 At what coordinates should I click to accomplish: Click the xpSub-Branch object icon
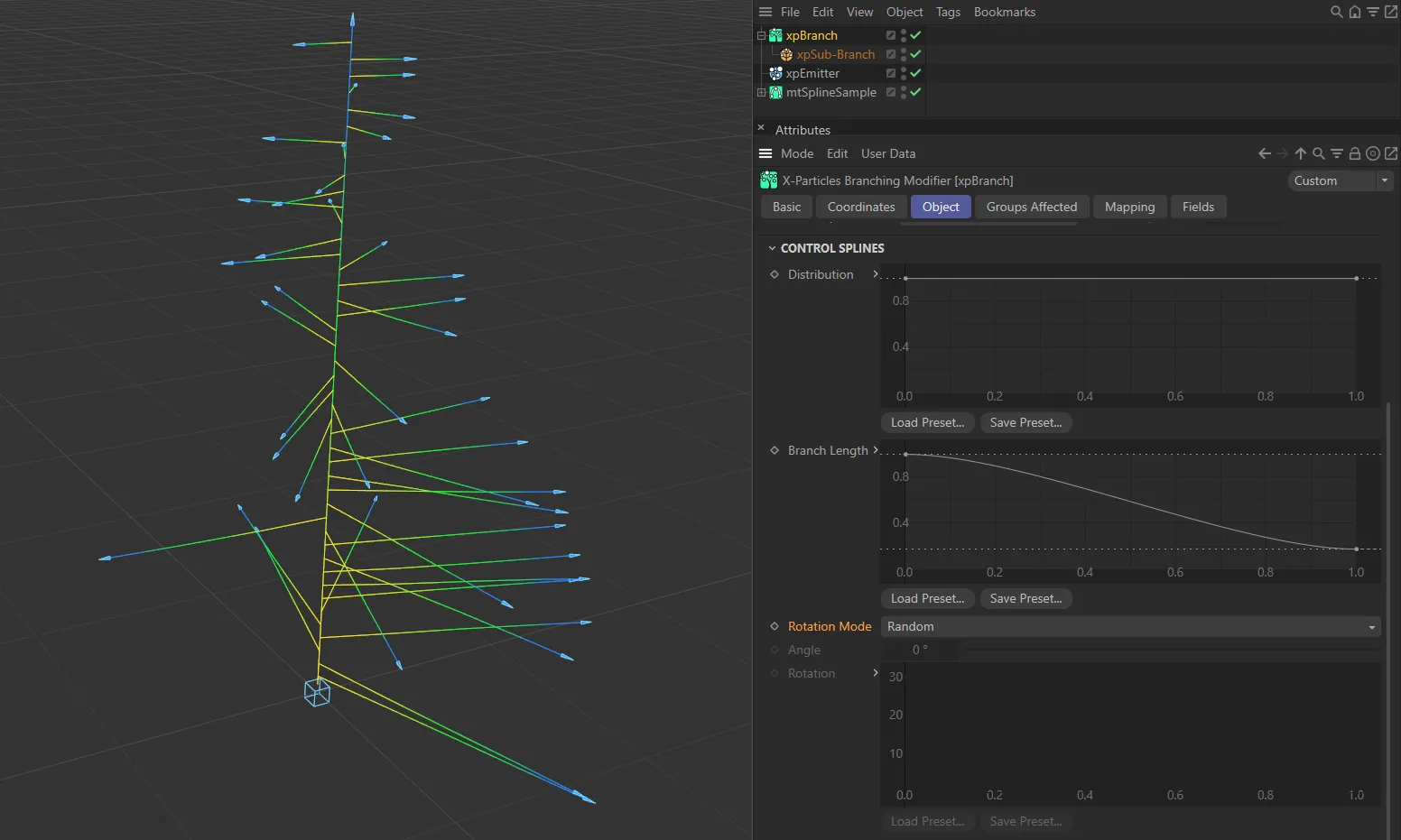click(786, 54)
